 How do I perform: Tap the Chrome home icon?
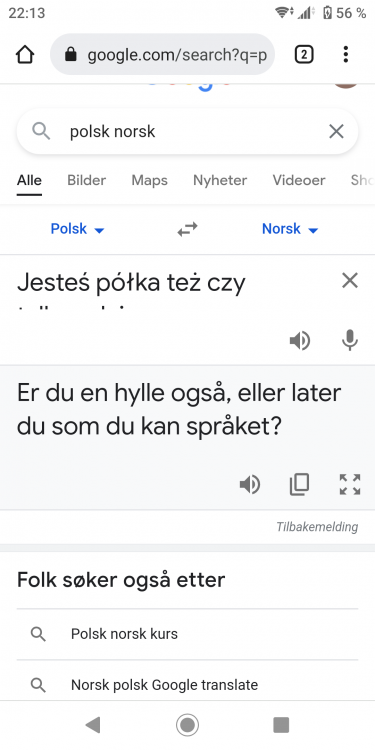pyautogui.click(x=25, y=55)
